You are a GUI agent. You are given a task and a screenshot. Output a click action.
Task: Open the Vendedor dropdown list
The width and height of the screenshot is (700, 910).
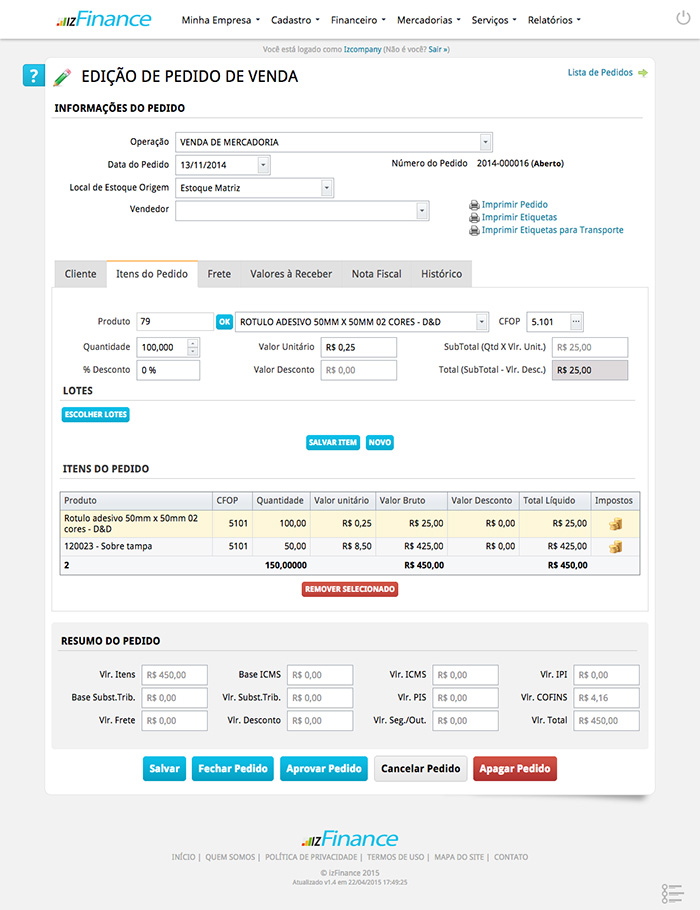(422, 210)
